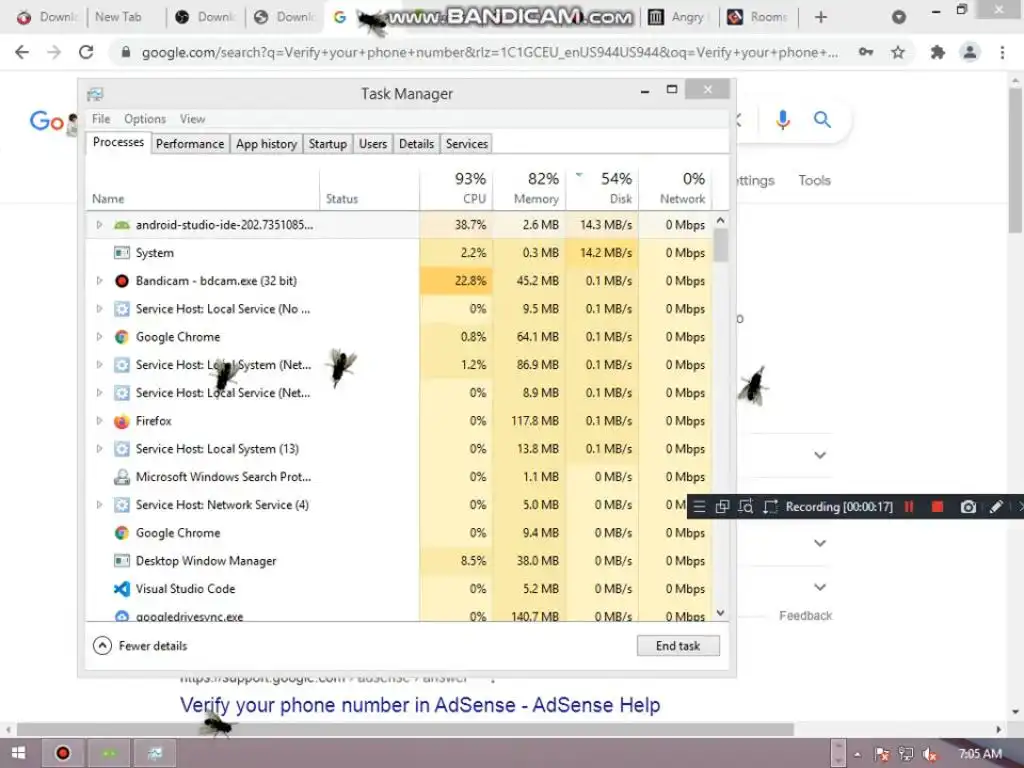This screenshot has width=1024, height=768.
Task: Click the process list scroll-down arrow
Action: tap(720, 613)
